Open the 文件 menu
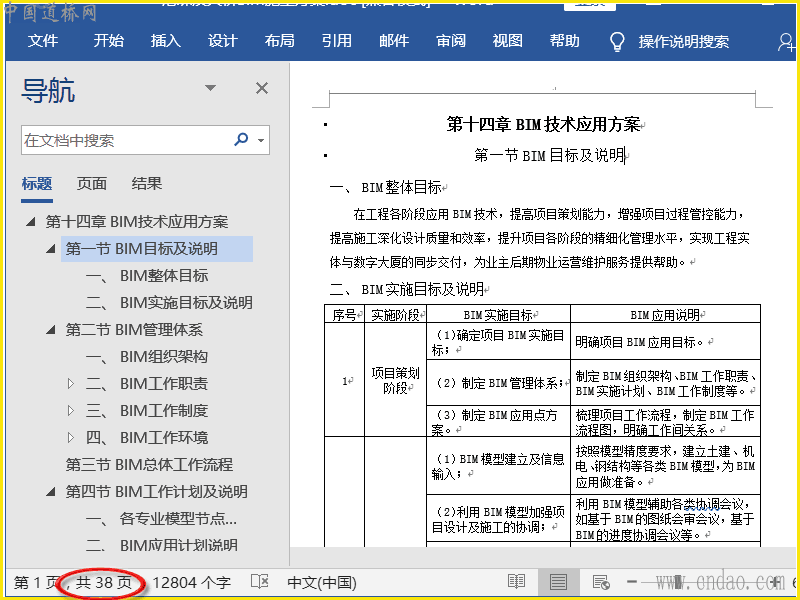Screen dimensions: 800x600 43,41
